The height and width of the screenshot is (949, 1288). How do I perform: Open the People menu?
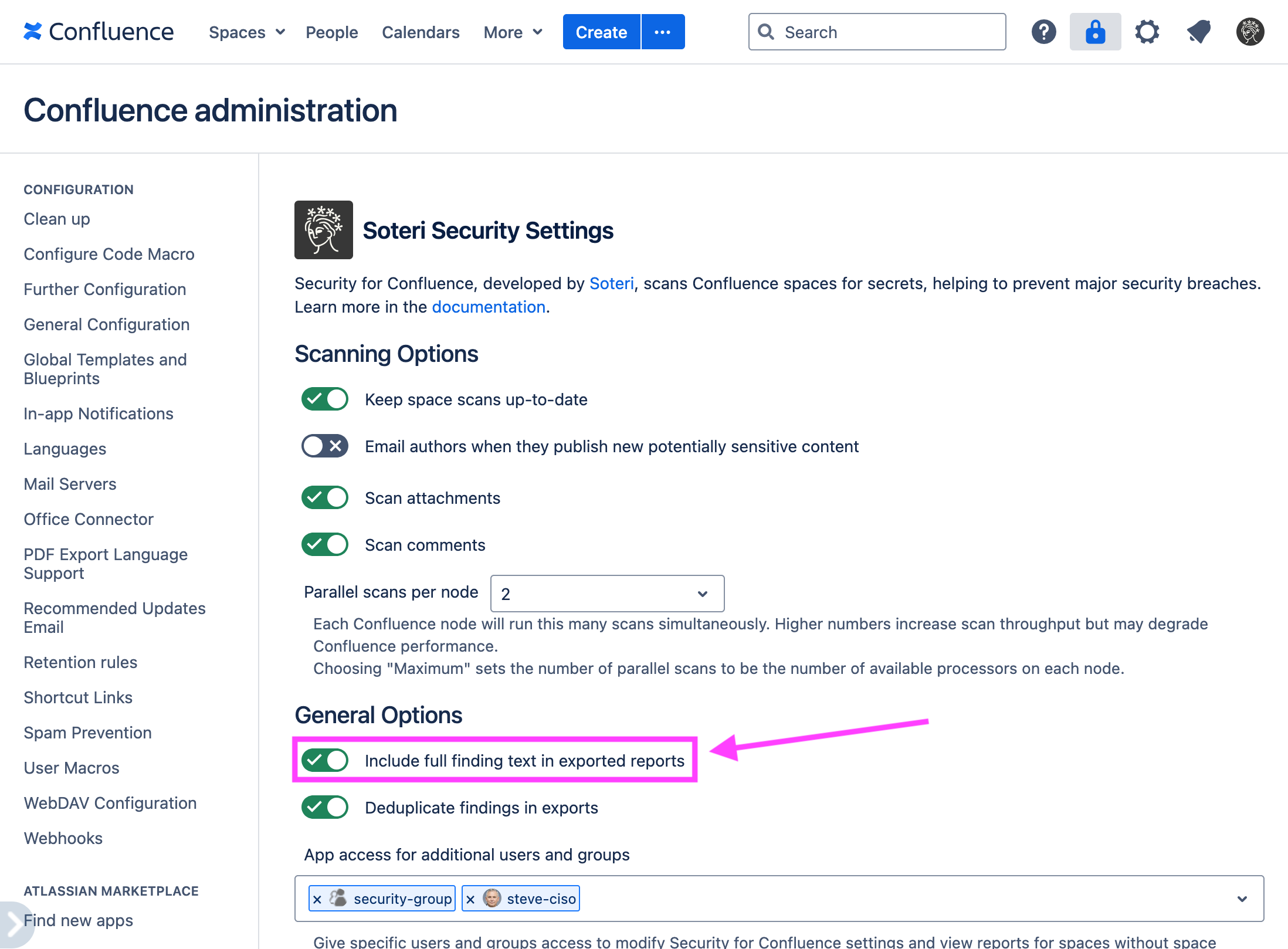(x=331, y=32)
